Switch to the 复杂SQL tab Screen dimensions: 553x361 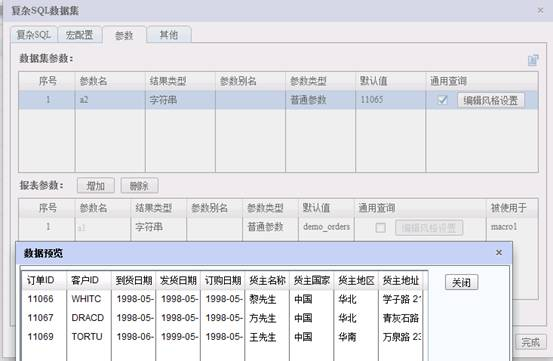click(34, 35)
